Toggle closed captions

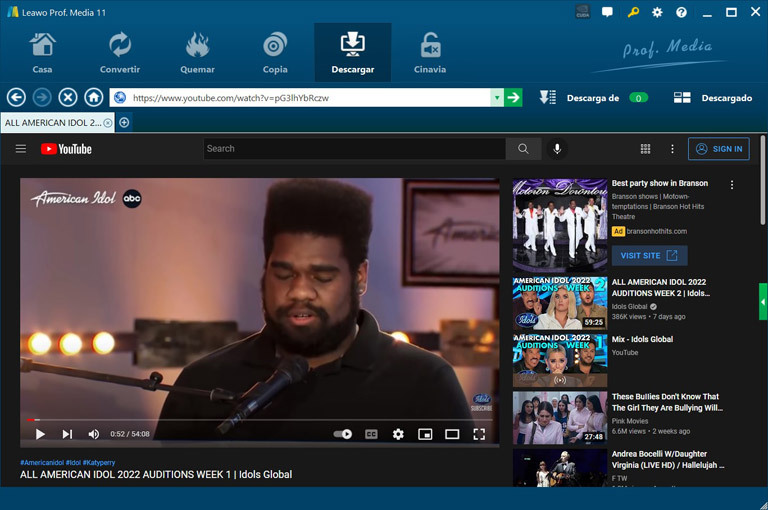click(371, 434)
